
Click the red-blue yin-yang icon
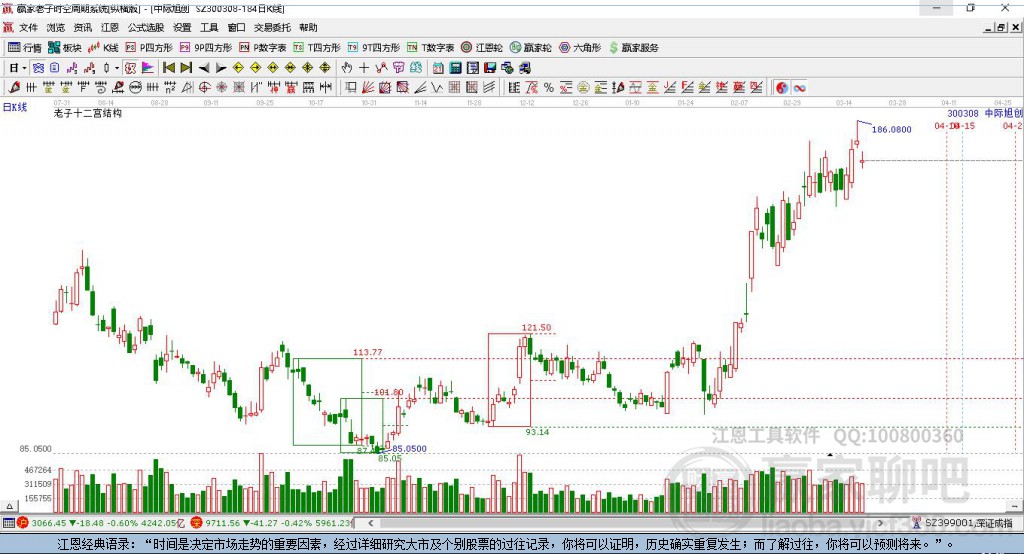click(782, 87)
